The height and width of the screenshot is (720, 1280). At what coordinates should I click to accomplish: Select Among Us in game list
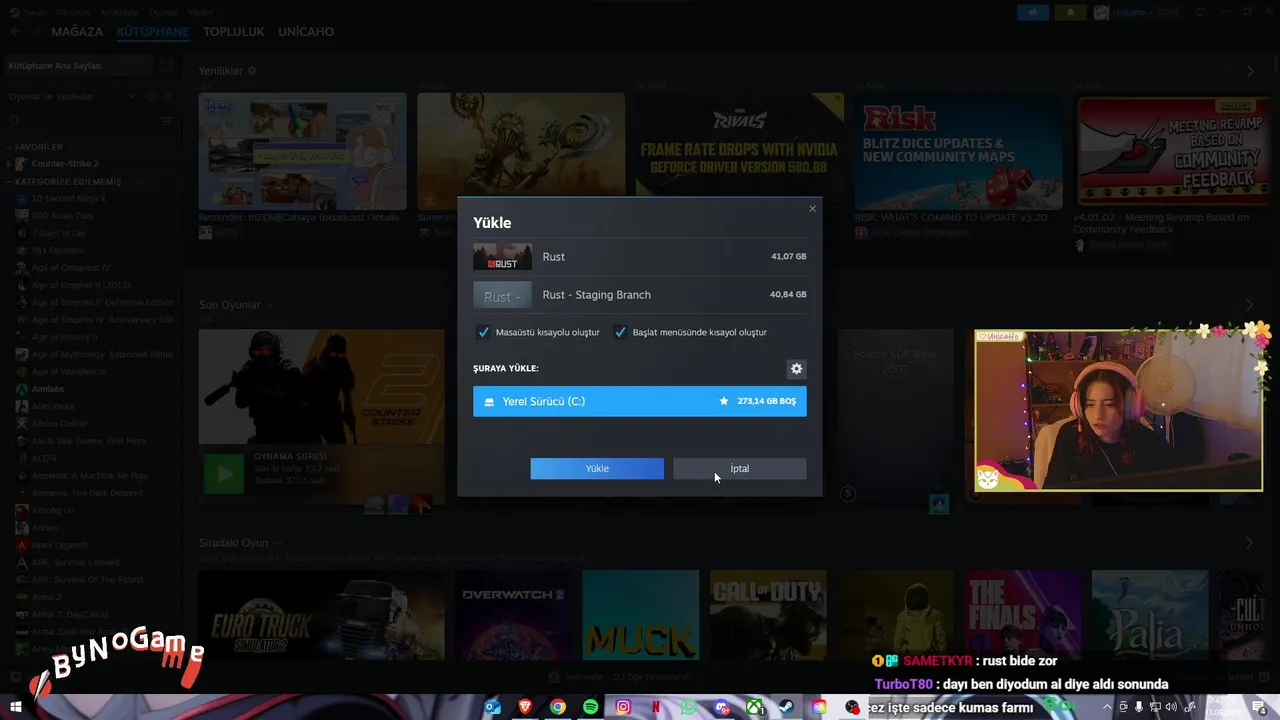(x=52, y=510)
